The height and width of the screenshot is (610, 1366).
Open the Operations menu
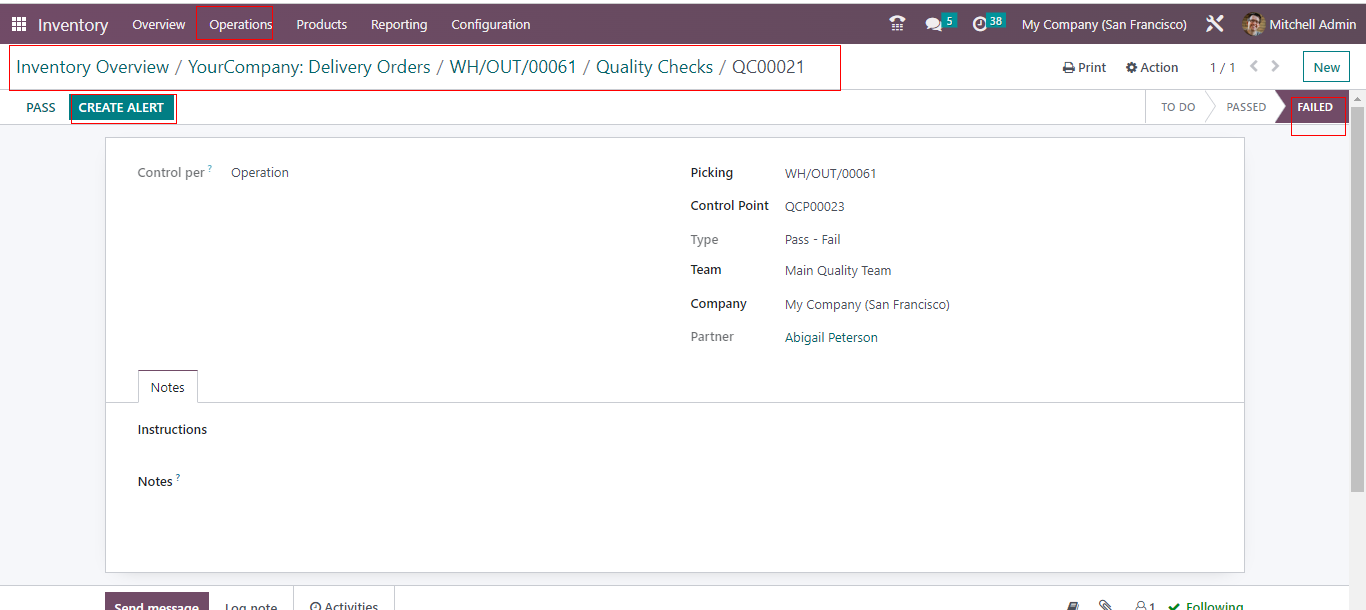[x=240, y=24]
